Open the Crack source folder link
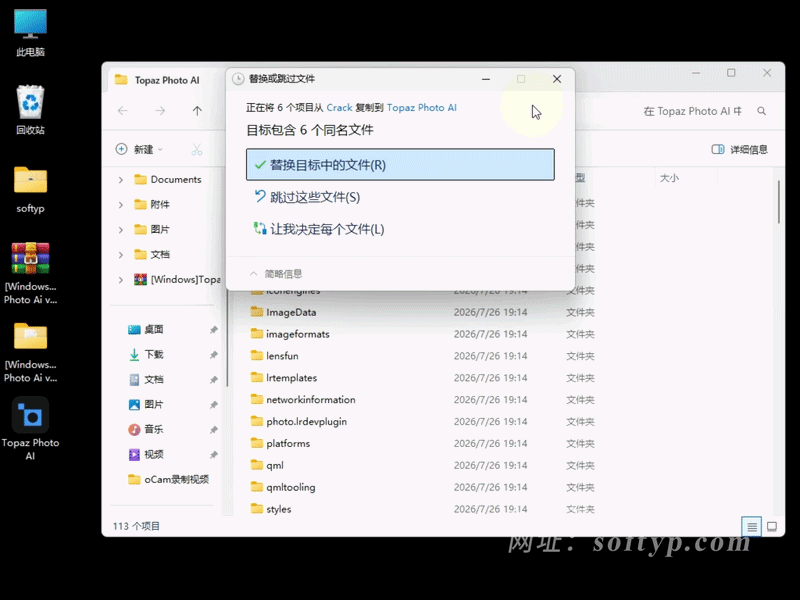The width and height of the screenshot is (800, 600). pyautogui.click(x=339, y=108)
